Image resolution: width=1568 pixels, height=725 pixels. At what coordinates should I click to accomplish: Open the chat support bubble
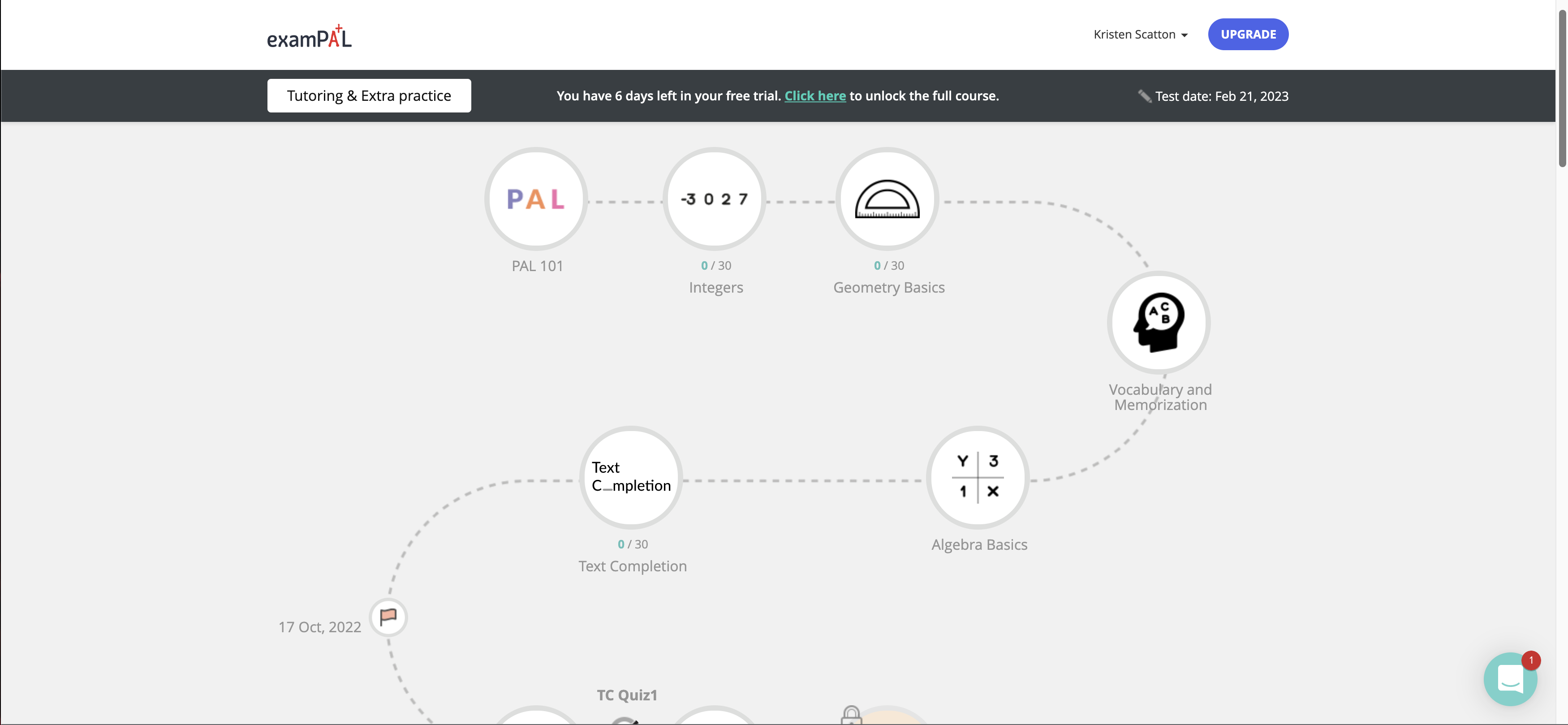[x=1510, y=679]
